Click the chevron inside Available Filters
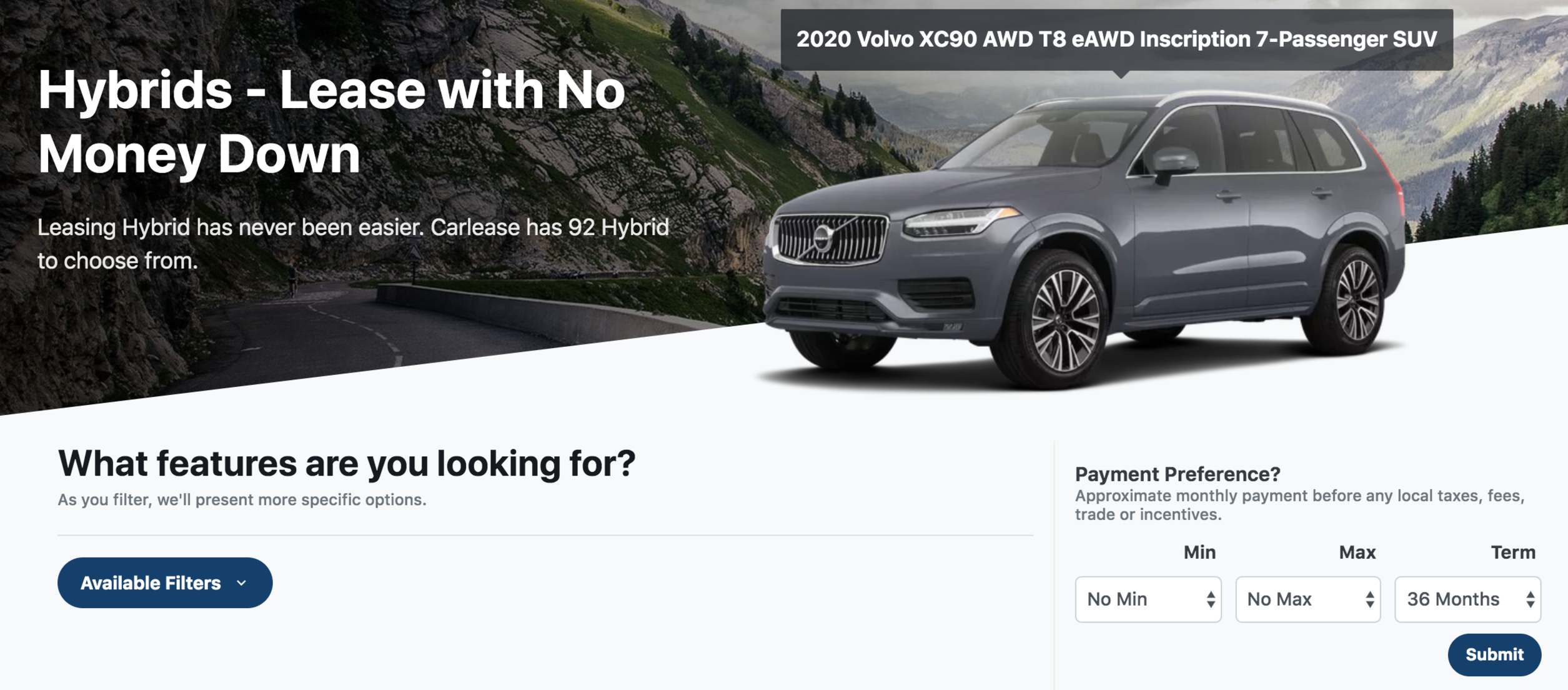The height and width of the screenshot is (690, 1568). 242,583
